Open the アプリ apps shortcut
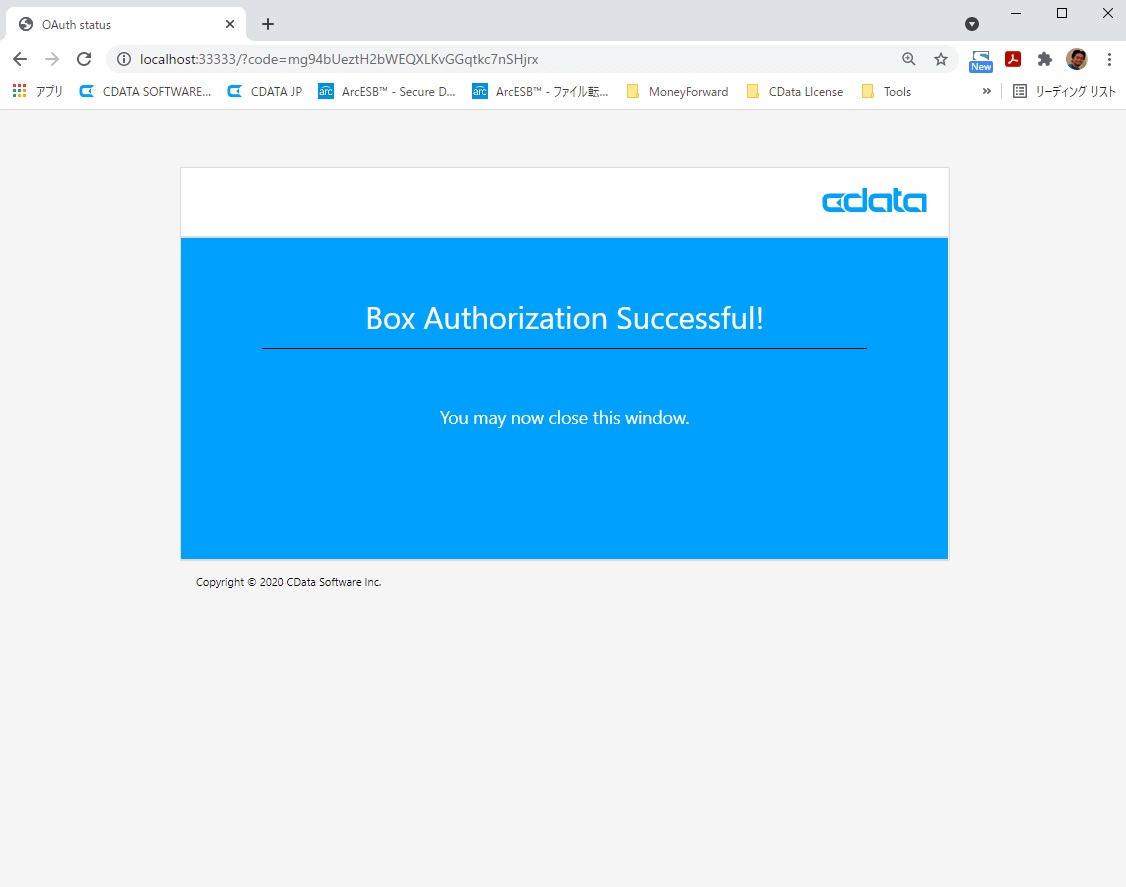The image size is (1126, 887). point(37,91)
